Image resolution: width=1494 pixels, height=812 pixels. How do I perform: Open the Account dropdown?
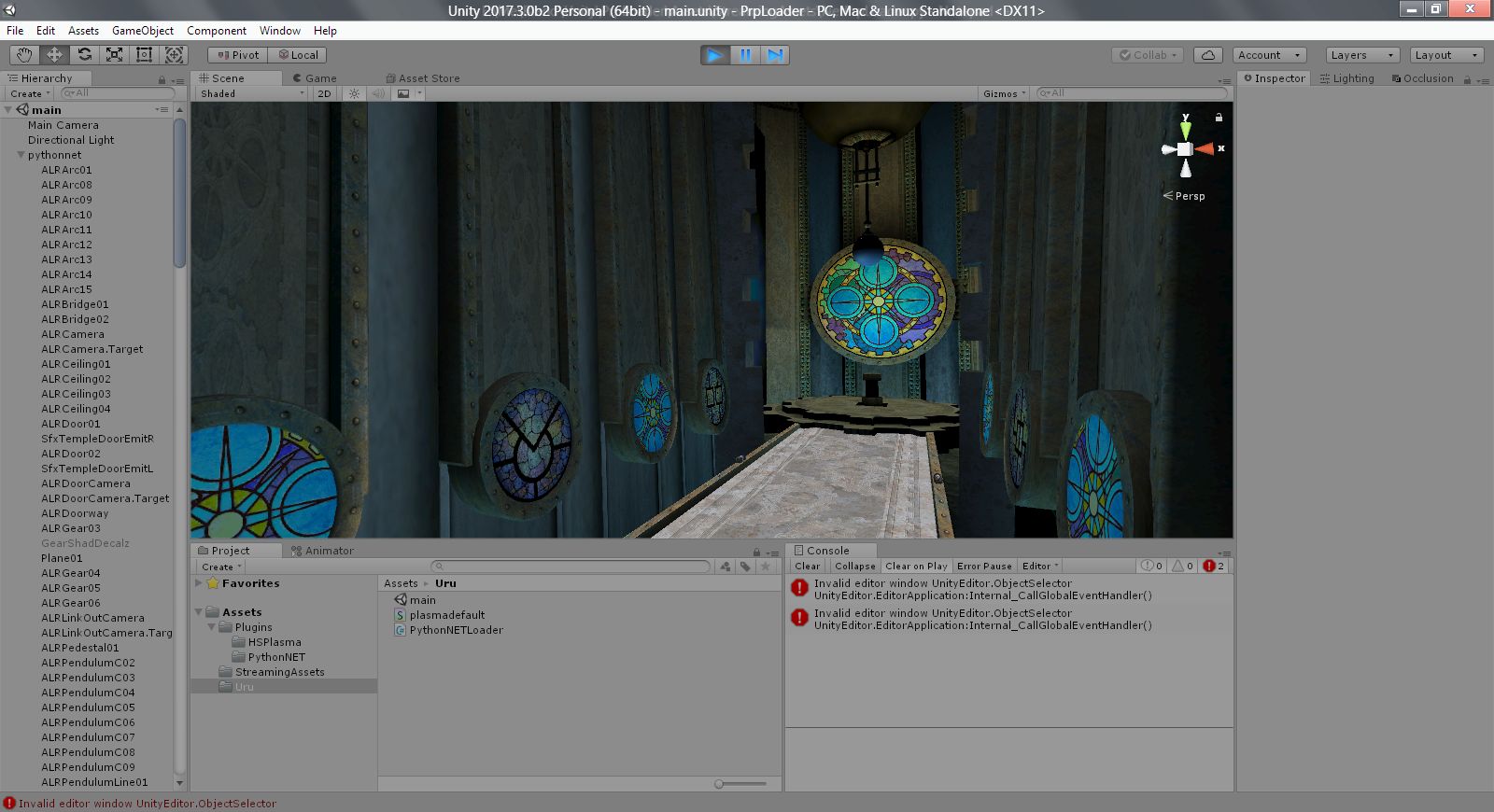[x=1269, y=55]
